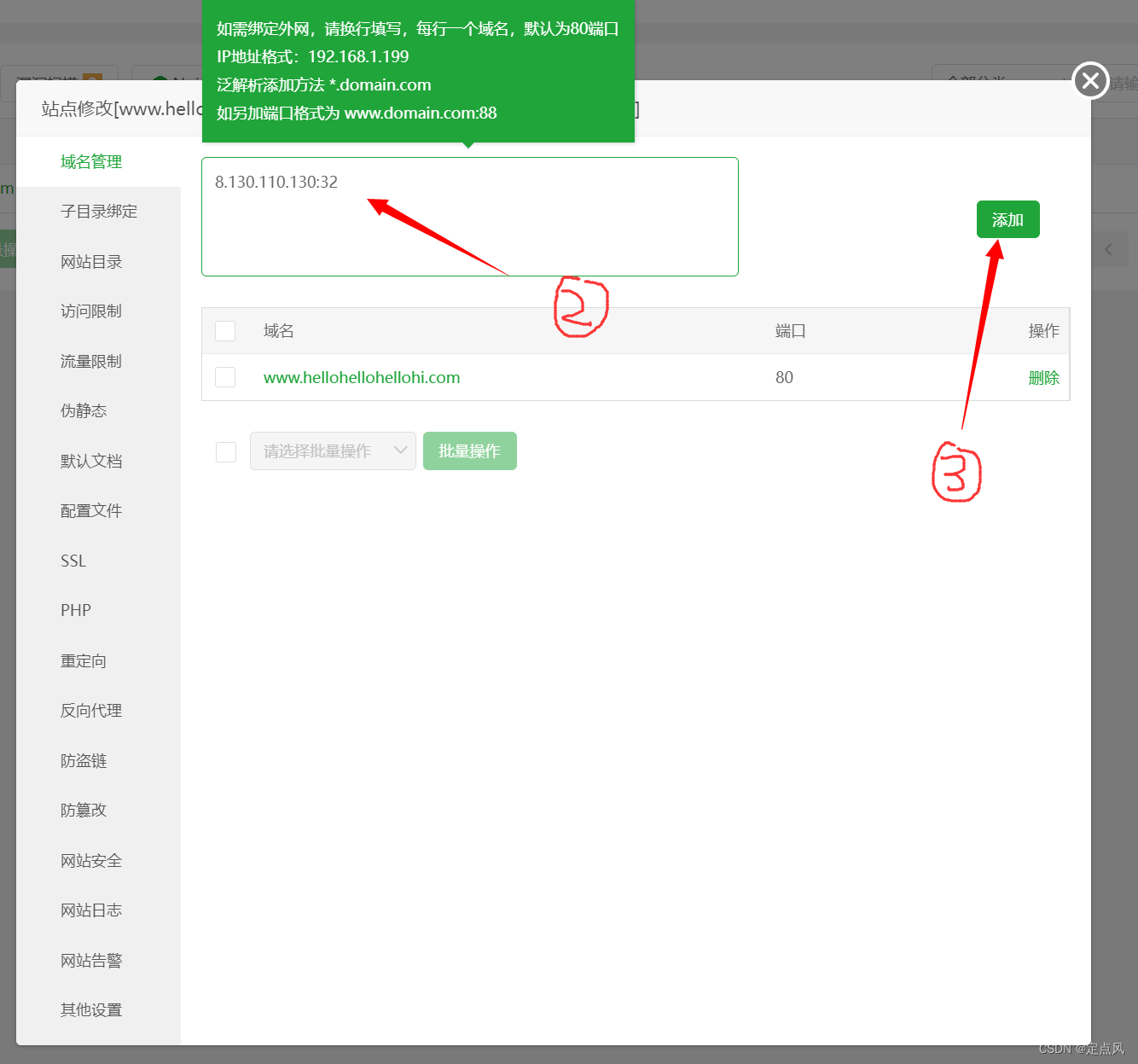Open the 网站安全 tab
1138x1064 pixels.
tap(91, 861)
